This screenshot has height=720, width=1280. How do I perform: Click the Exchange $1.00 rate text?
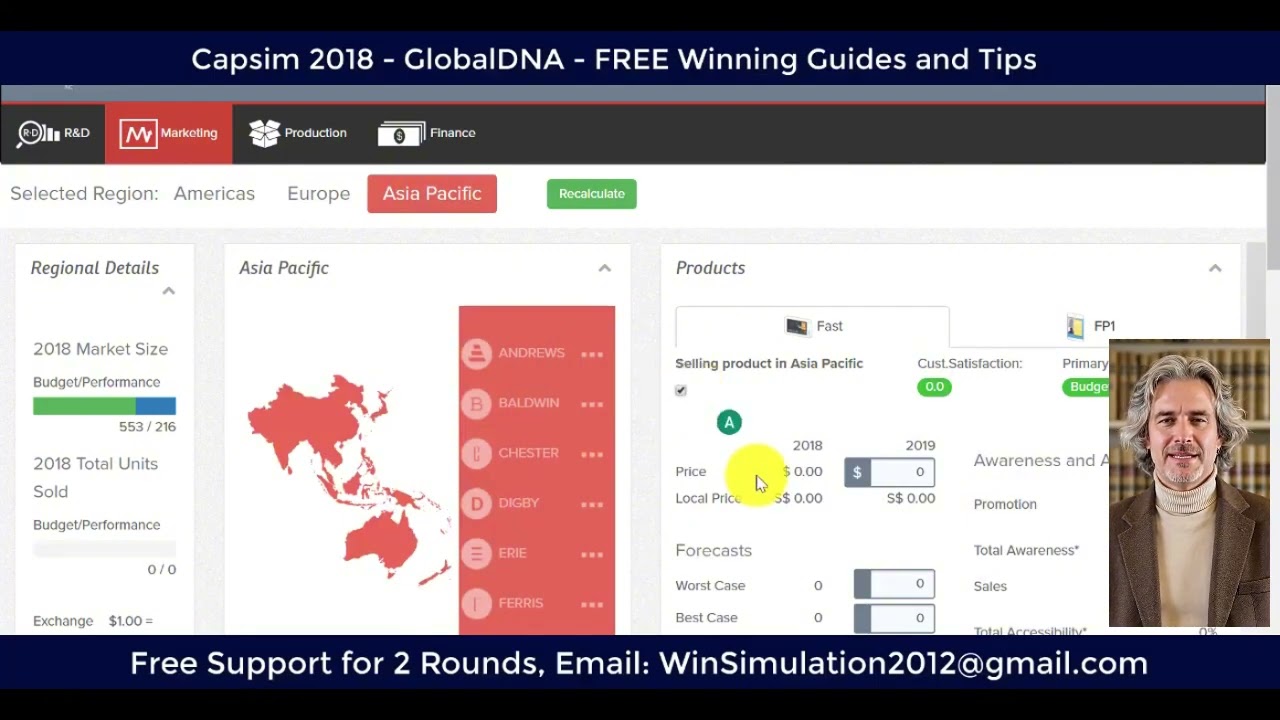point(93,621)
